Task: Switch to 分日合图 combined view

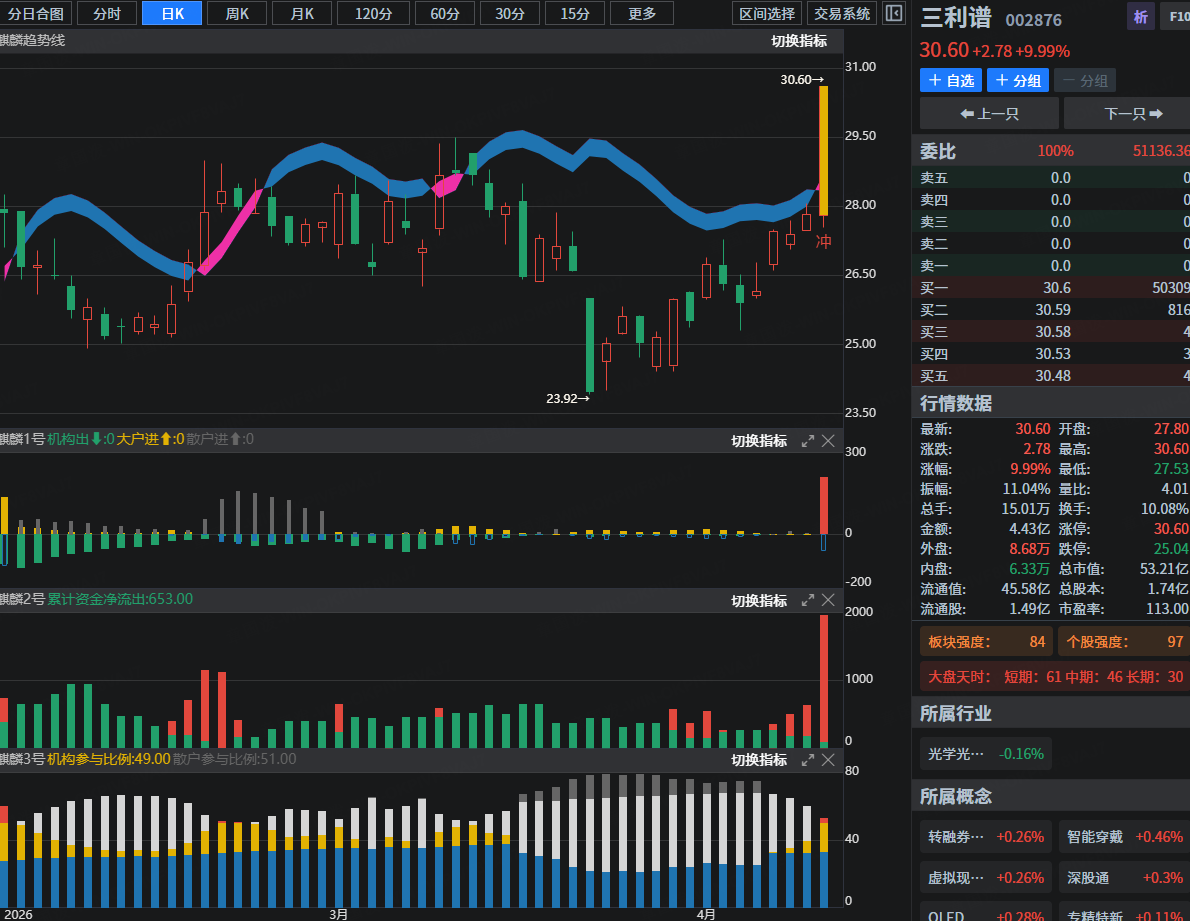Action: click(36, 13)
